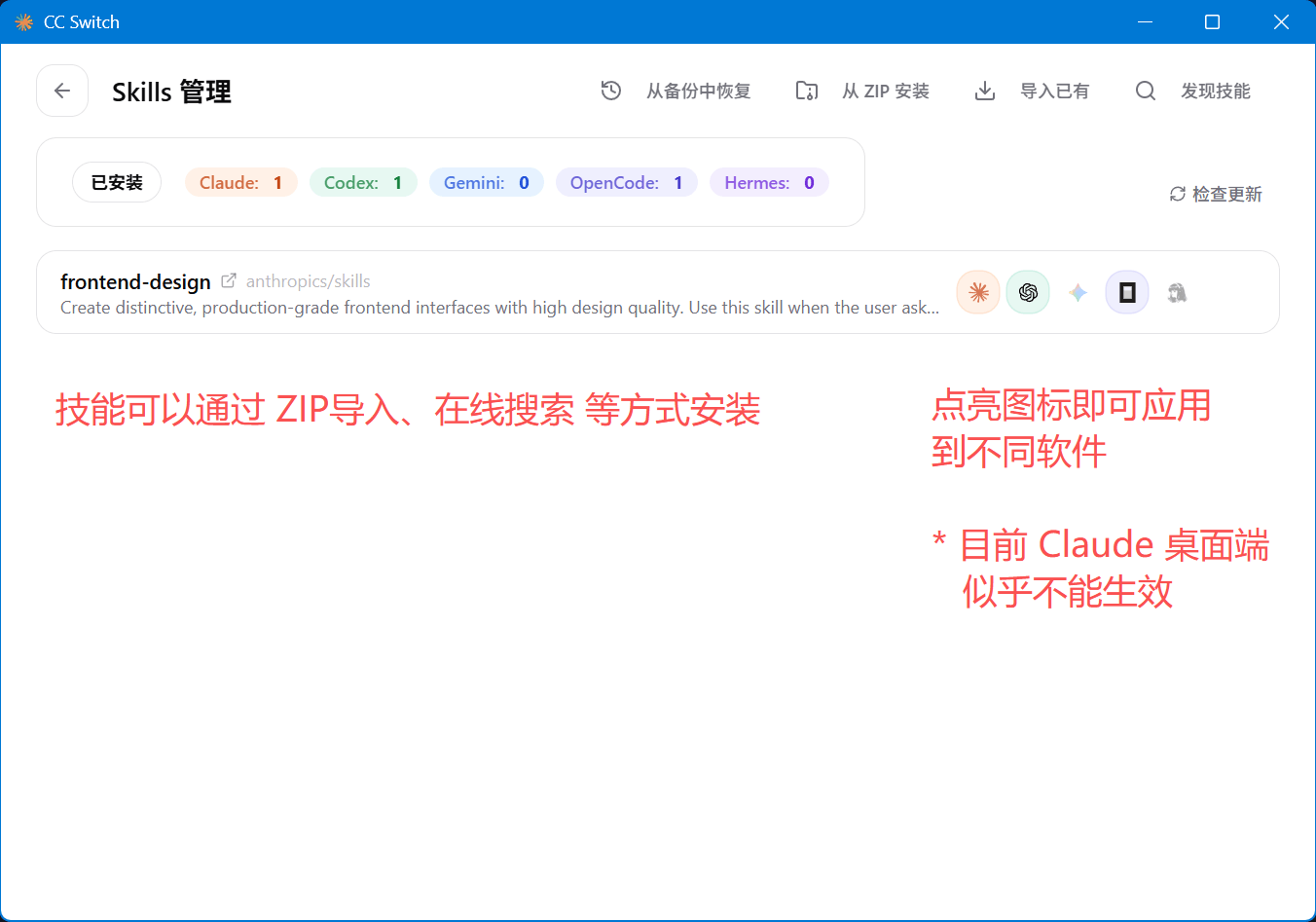This screenshot has width=1316, height=922.
Task: Toggle Gemini app for frontend-design
Action: pyautogui.click(x=1078, y=292)
